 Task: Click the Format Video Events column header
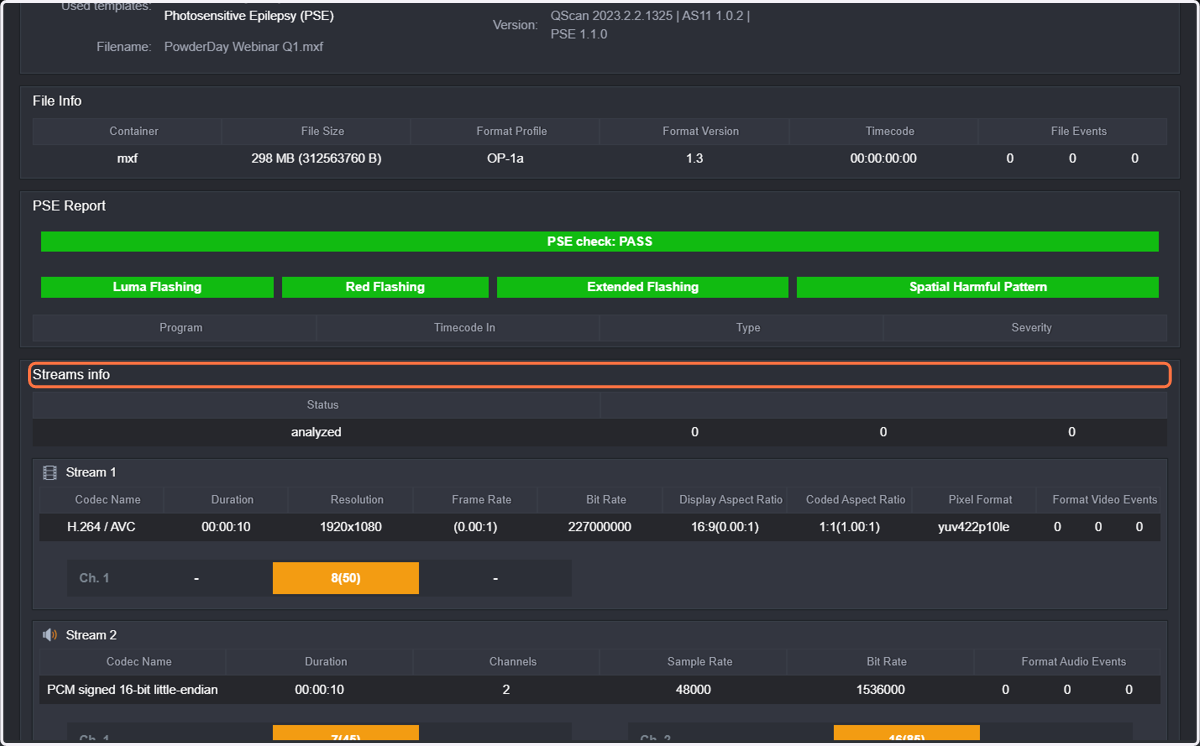pyautogui.click(x=1105, y=499)
